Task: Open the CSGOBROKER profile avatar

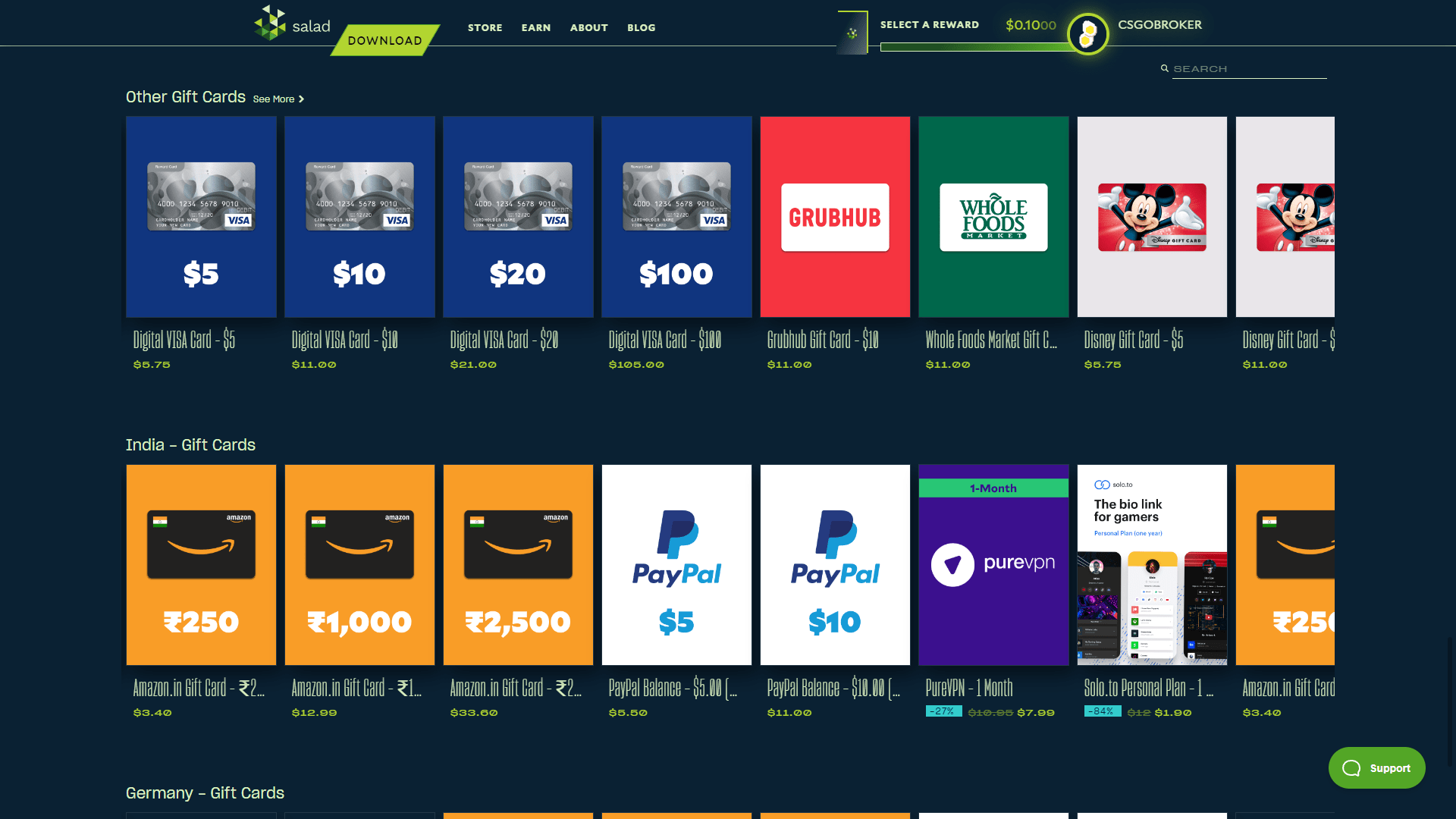Action: pos(1087,33)
